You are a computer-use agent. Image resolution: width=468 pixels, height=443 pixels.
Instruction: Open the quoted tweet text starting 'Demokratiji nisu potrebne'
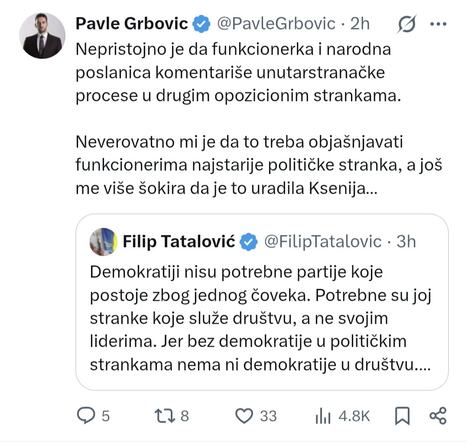pos(261,318)
